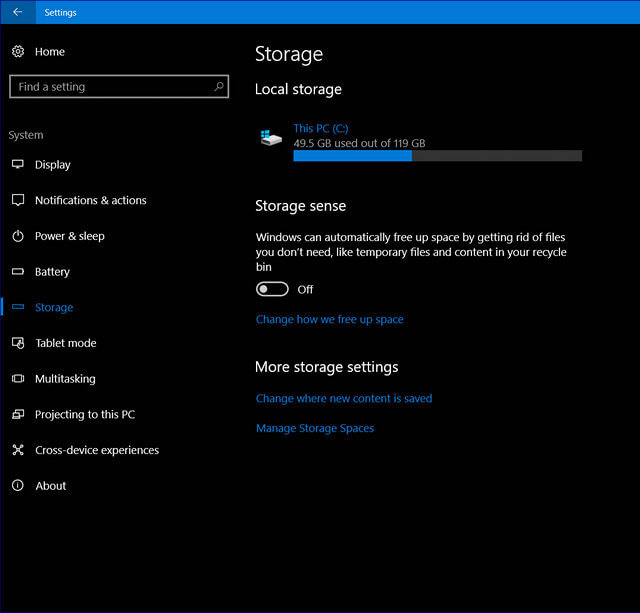The width and height of the screenshot is (640, 613).
Task: Open the About page
Action: (50, 486)
